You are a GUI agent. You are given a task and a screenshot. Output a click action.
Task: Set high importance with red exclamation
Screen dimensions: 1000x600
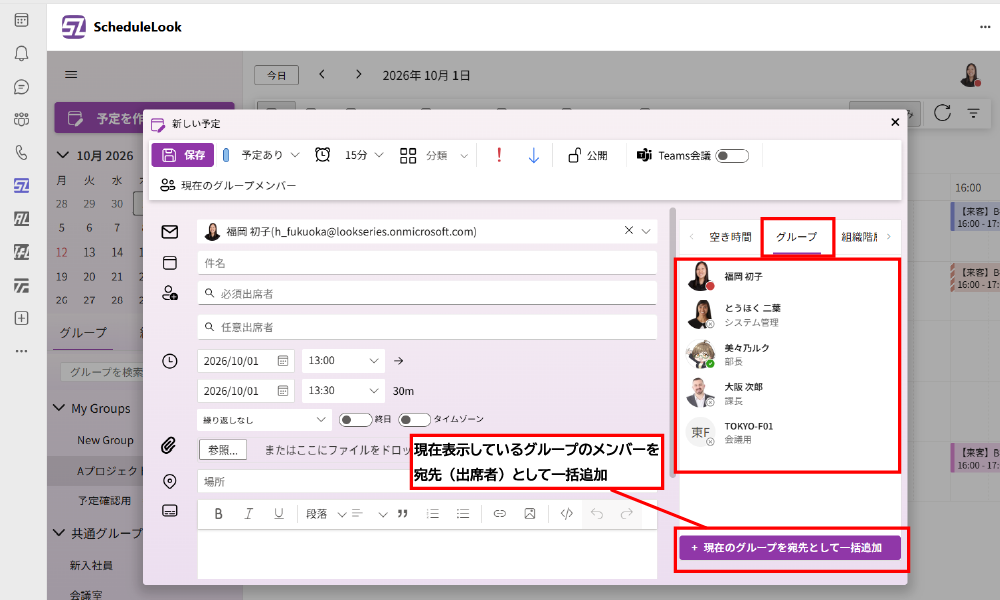point(499,155)
